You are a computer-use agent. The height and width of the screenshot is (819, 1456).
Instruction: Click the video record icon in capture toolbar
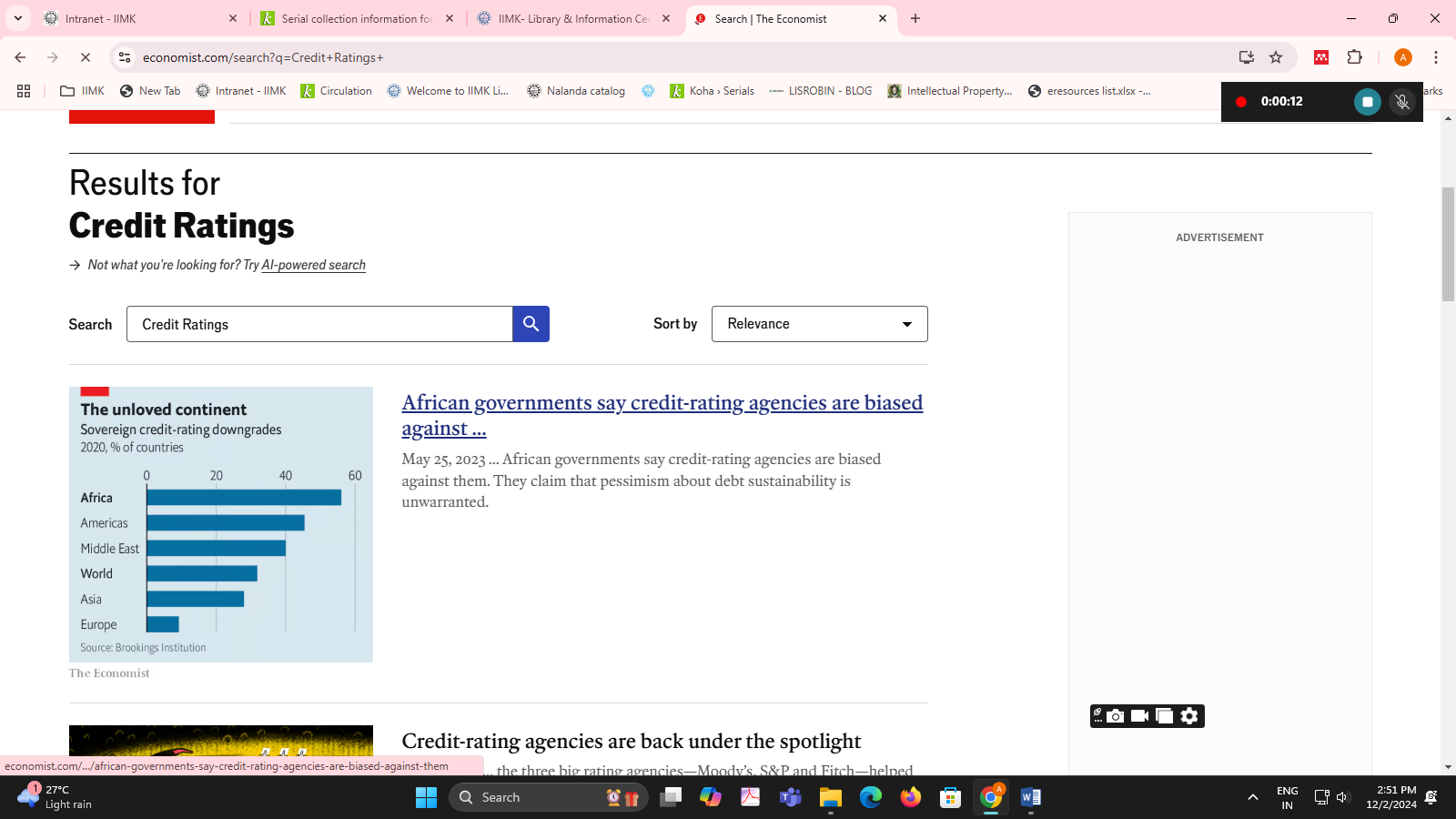coord(1139,716)
